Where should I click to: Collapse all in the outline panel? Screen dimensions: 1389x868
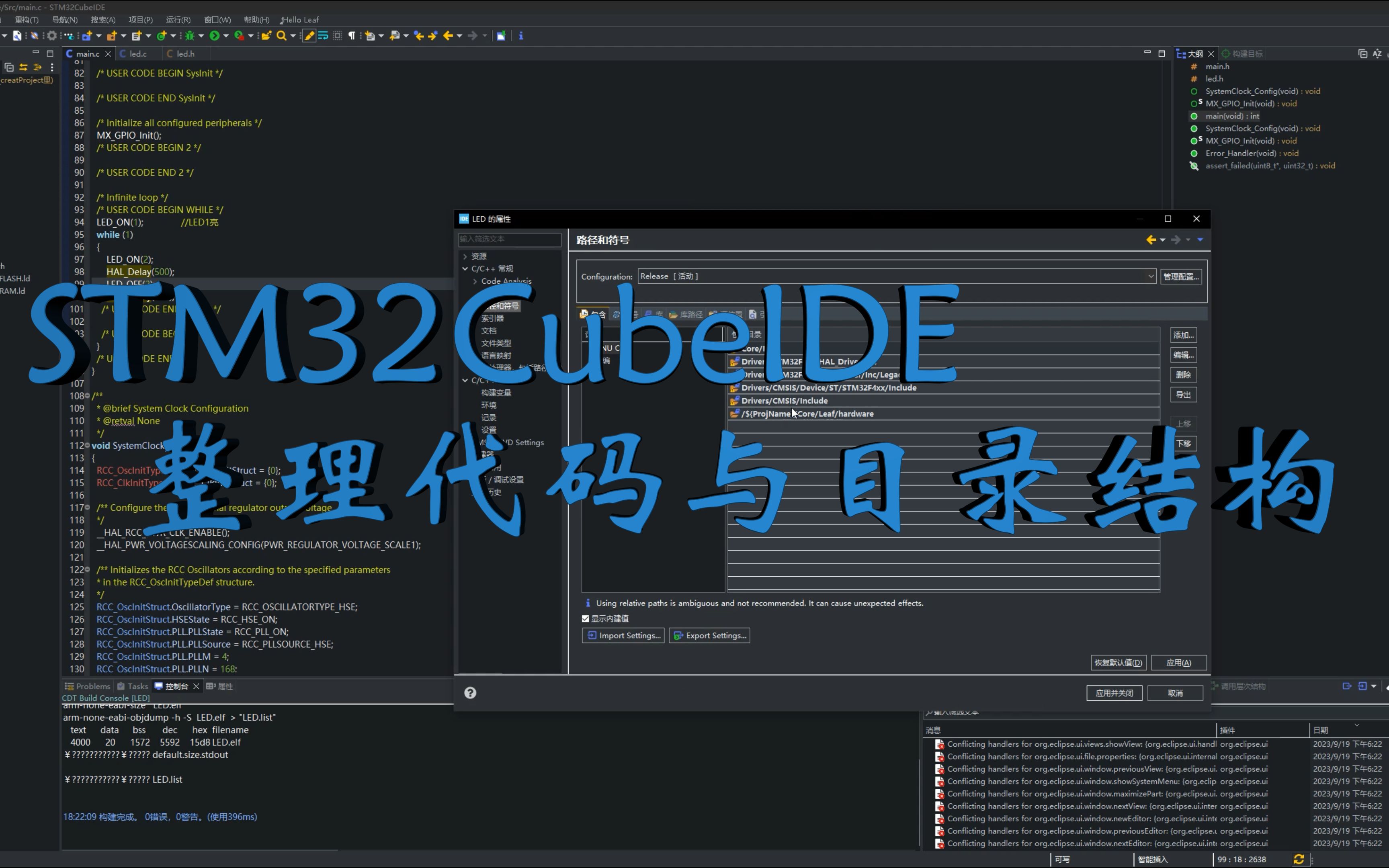[x=1362, y=53]
